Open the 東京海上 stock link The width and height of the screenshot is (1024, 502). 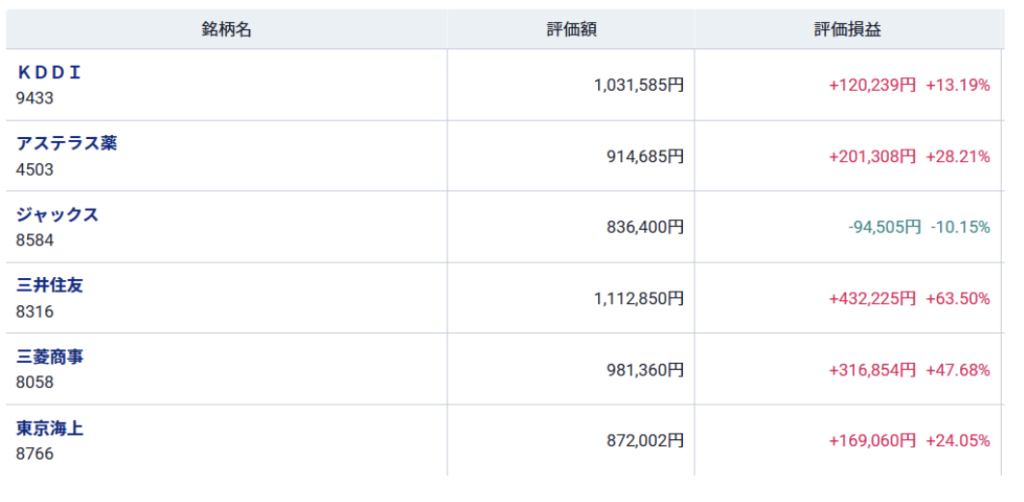50,428
